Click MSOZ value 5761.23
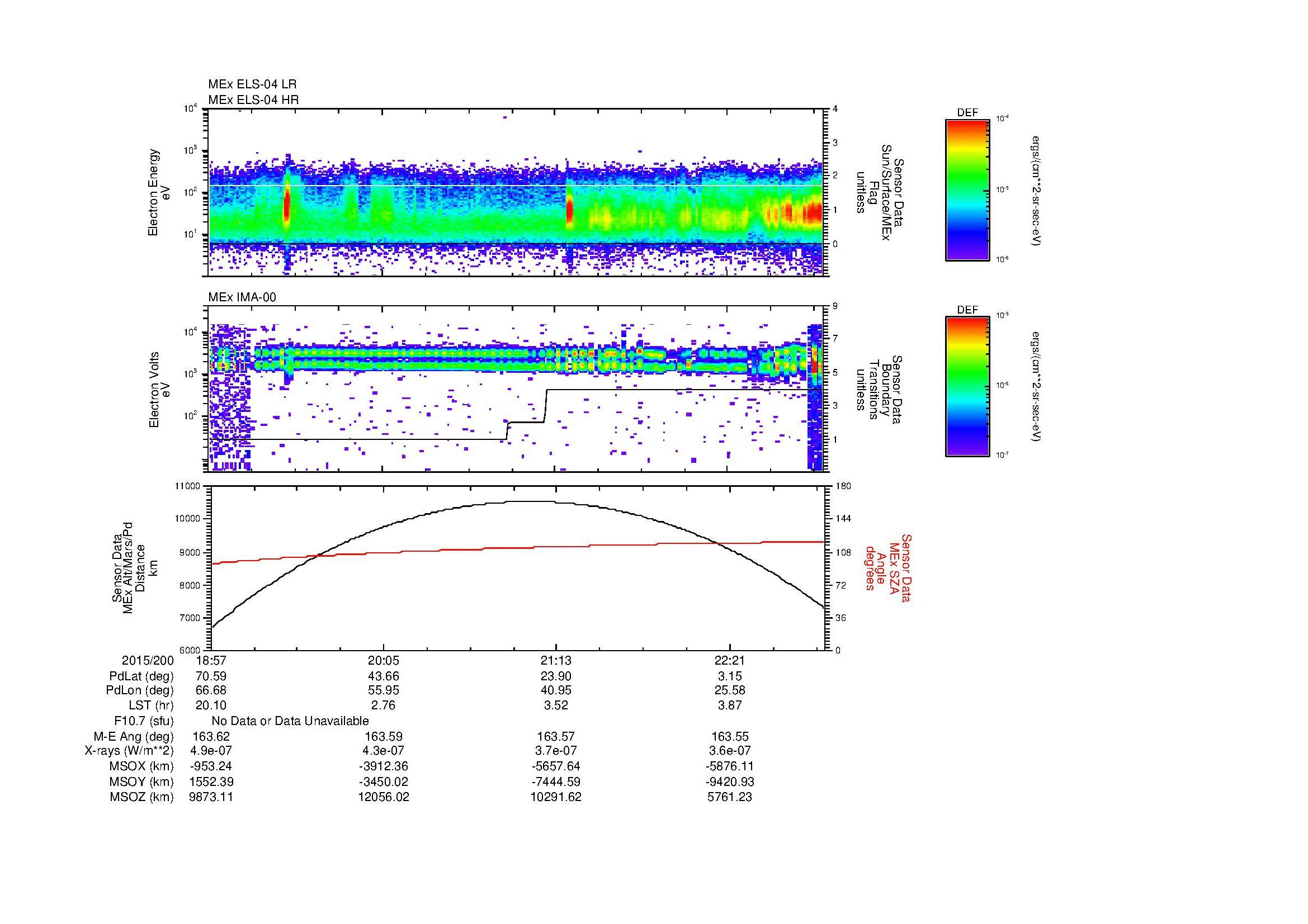The height and width of the screenshot is (924, 1308). coord(730,797)
